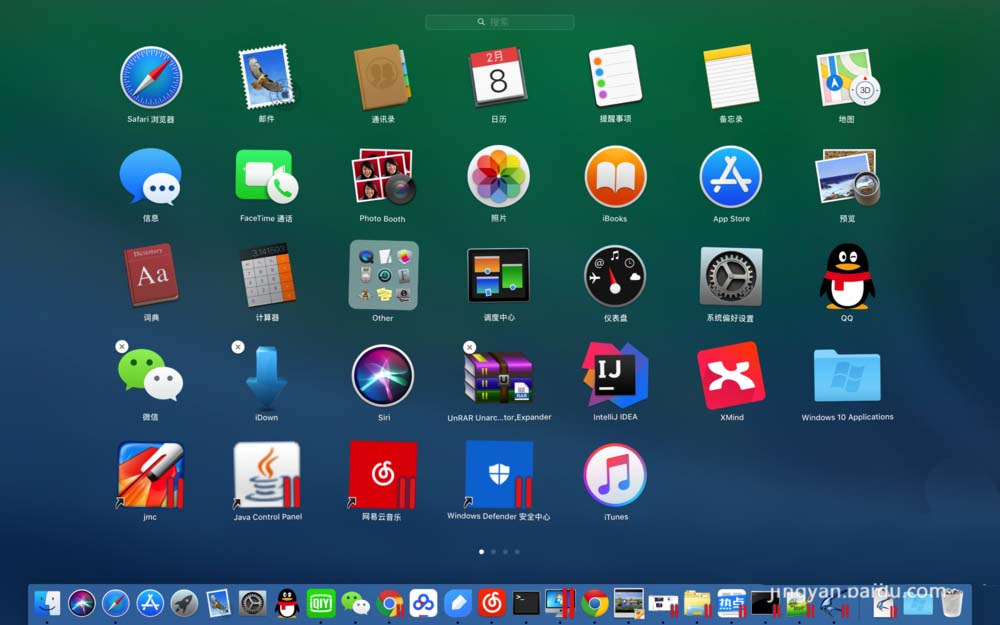Open 调度中心 Mission Control
Image resolution: width=1000 pixels, height=625 pixels.
498,275
